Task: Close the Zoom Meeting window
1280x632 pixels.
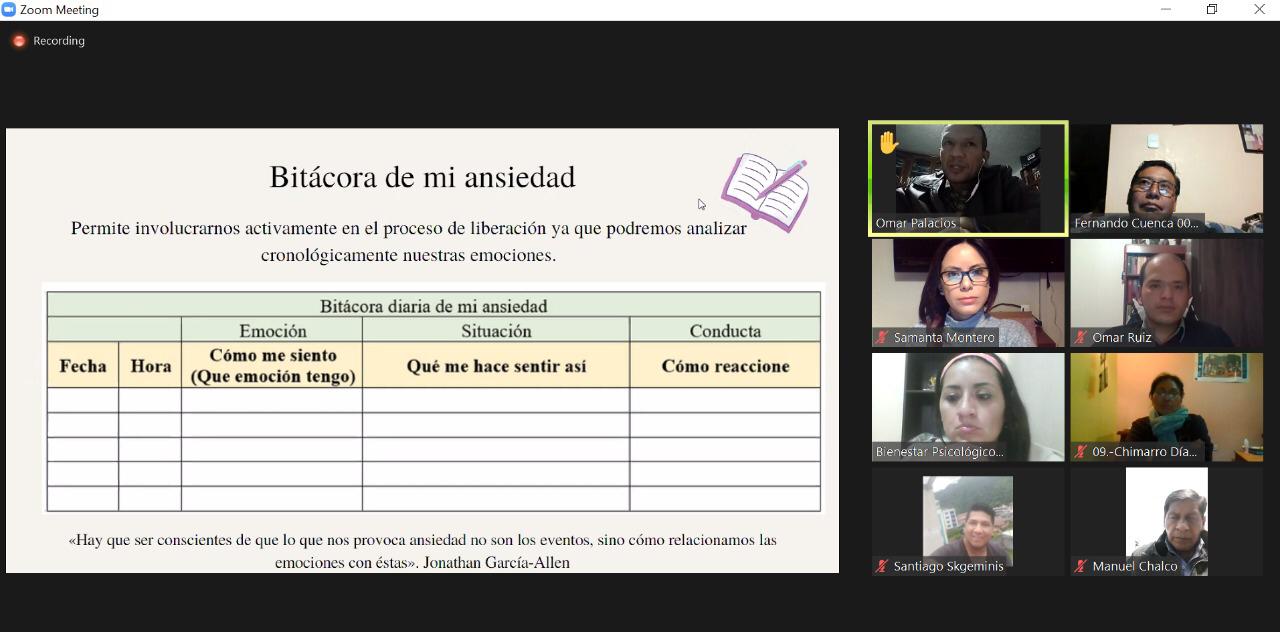Action: point(1259,10)
